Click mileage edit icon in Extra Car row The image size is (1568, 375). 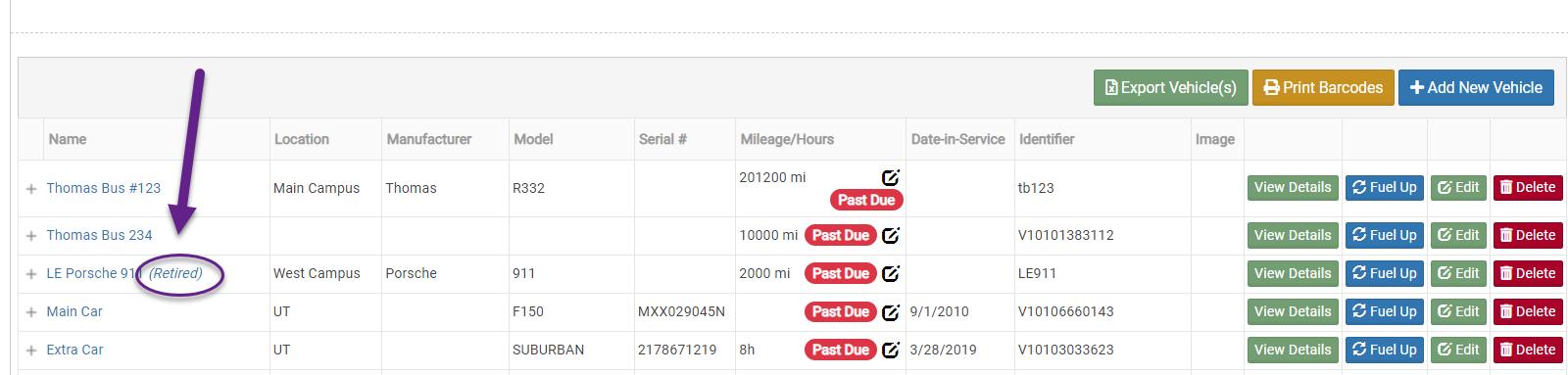coord(890,350)
